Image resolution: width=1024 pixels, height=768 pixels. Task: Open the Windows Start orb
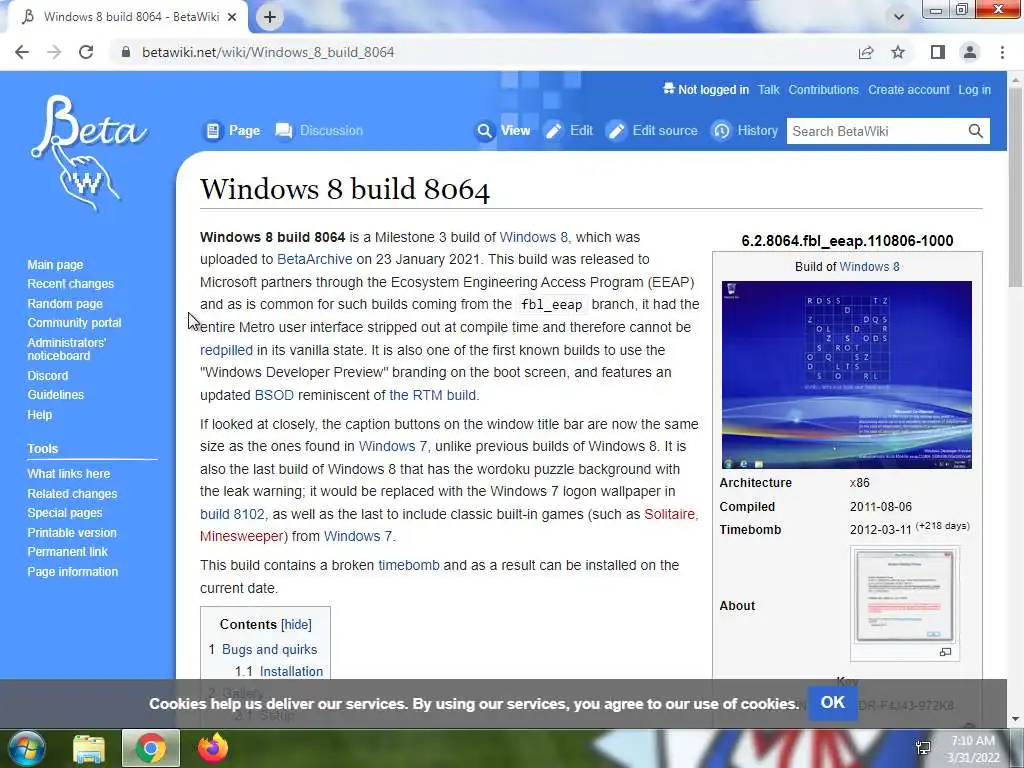click(x=25, y=748)
